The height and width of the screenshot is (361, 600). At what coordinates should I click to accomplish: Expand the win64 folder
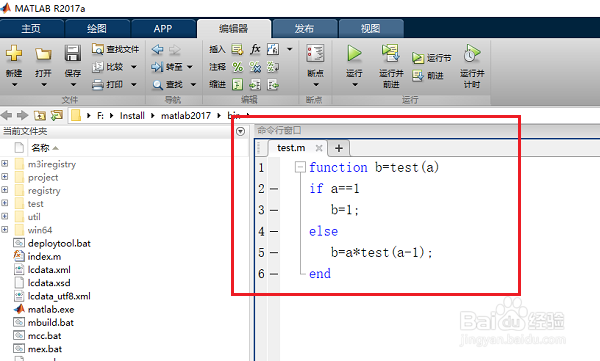[x=5, y=229]
